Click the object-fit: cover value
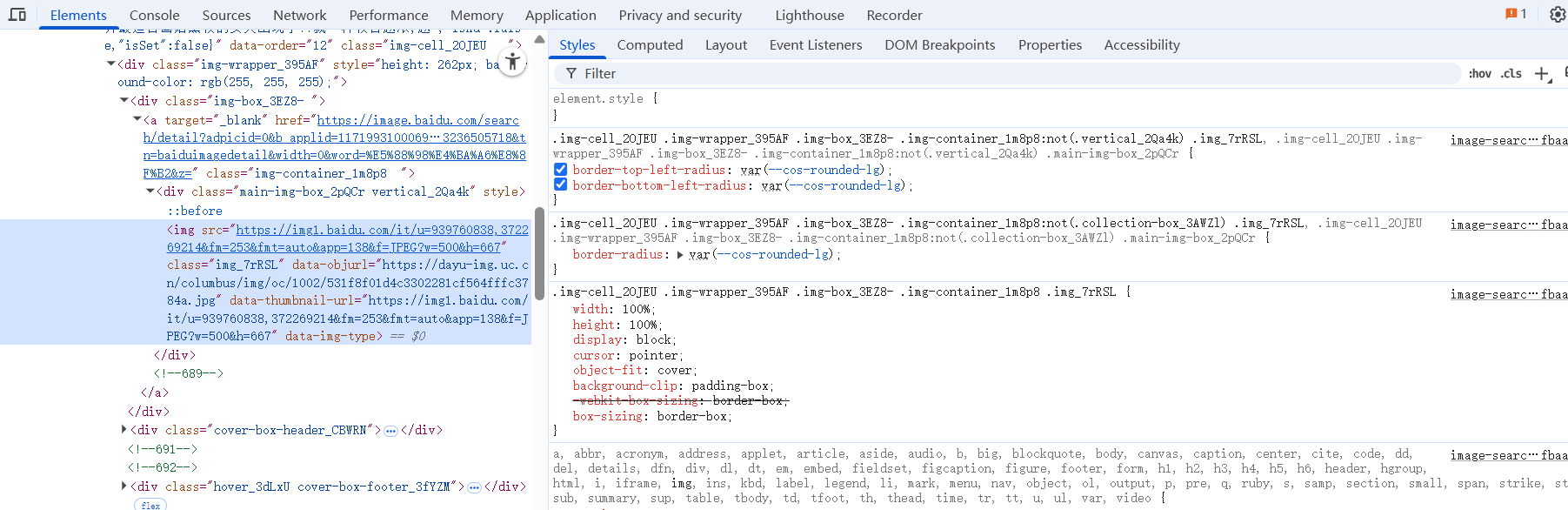Viewport: 1568px width, 510px height. click(x=675, y=370)
